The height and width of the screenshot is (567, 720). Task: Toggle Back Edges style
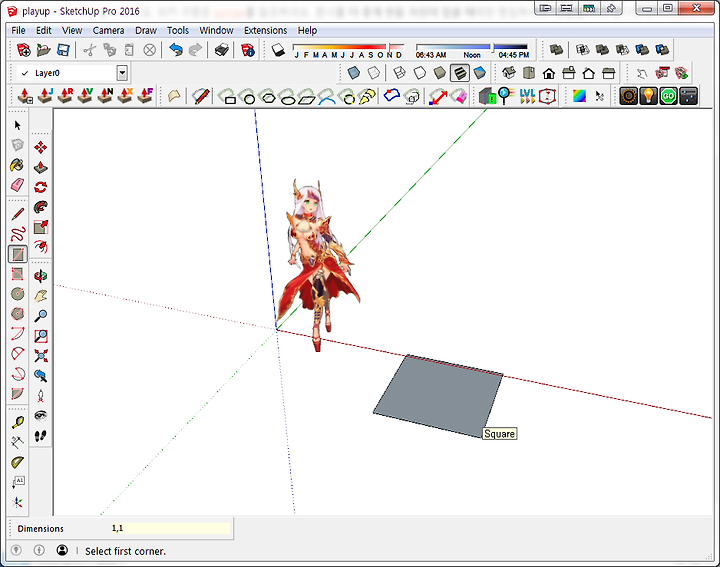pyautogui.click(x=374, y=73)
